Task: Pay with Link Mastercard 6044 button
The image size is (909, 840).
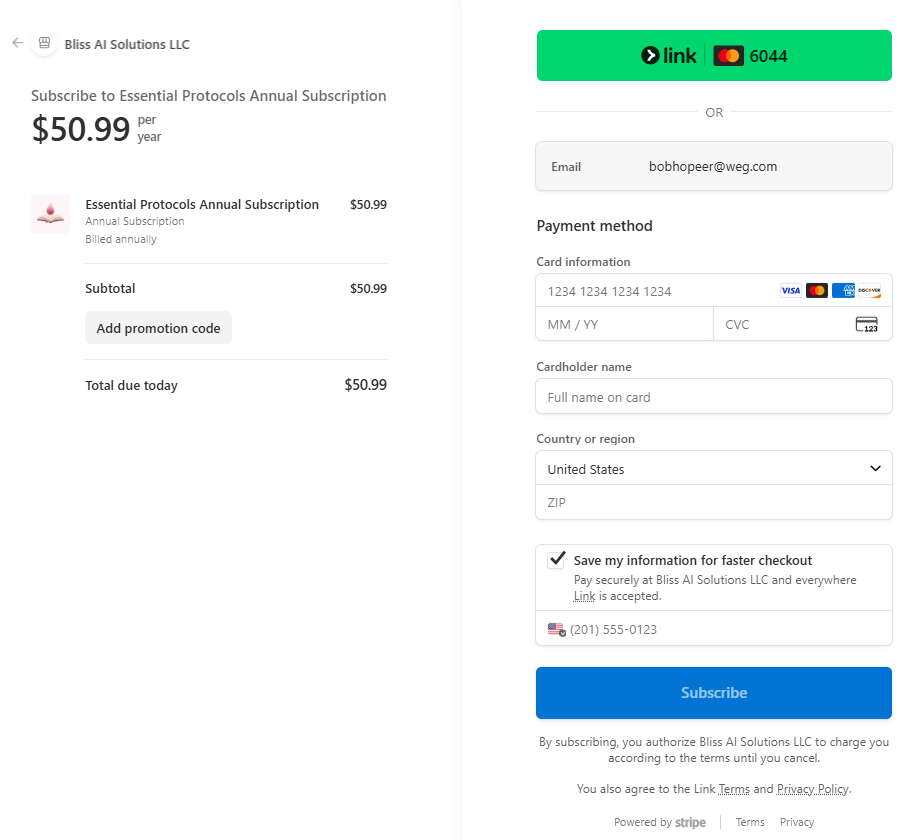Action: point(714,56)
